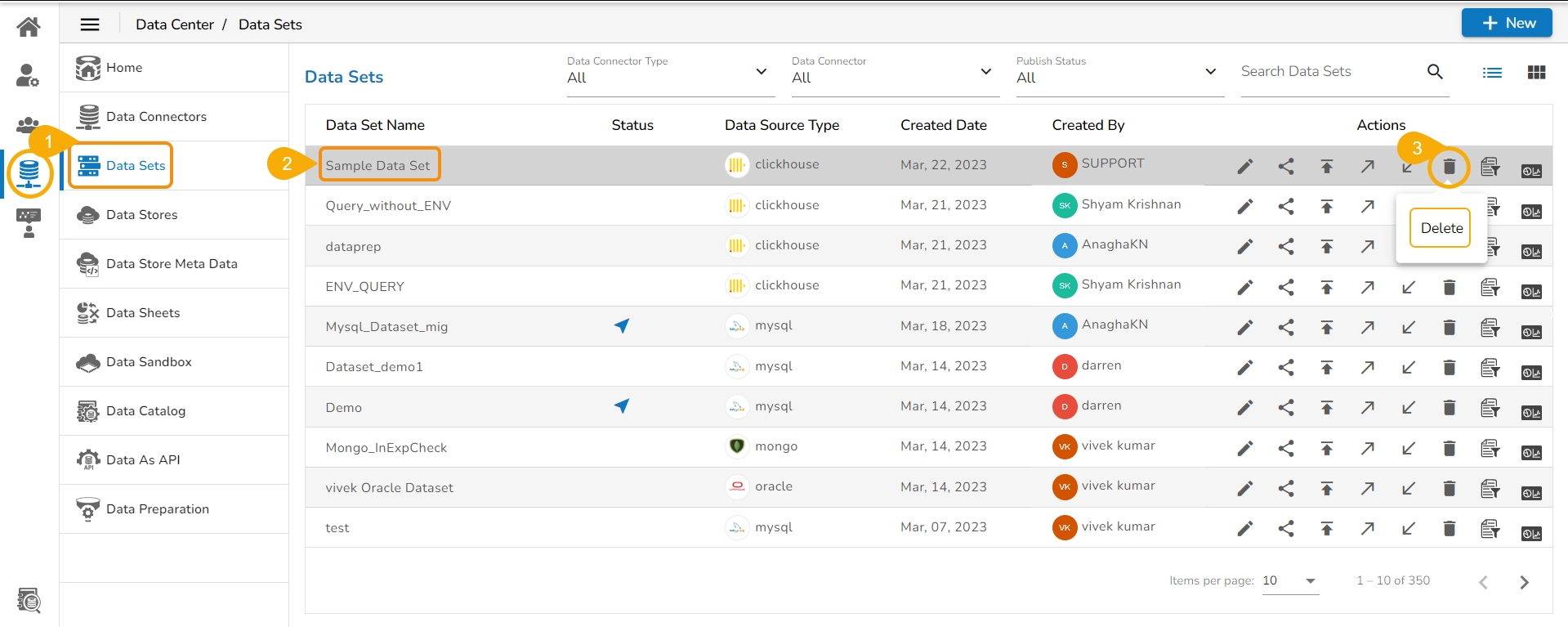Click the delete trash icon for Sample Data Set
The width and height of the screenshot is (1568, 627).
[x=1449, y=167]
